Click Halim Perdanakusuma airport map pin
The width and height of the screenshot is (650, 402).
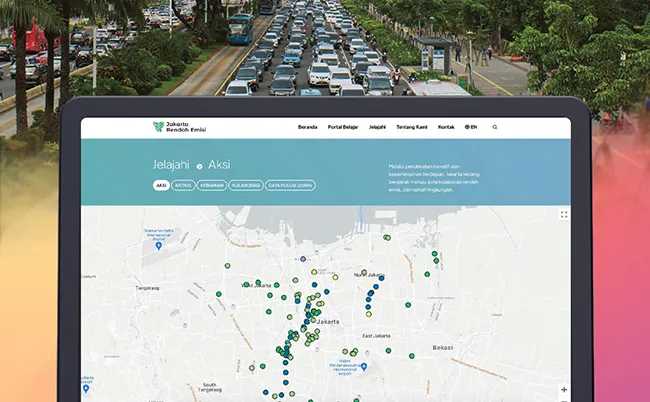click(364, 367)
